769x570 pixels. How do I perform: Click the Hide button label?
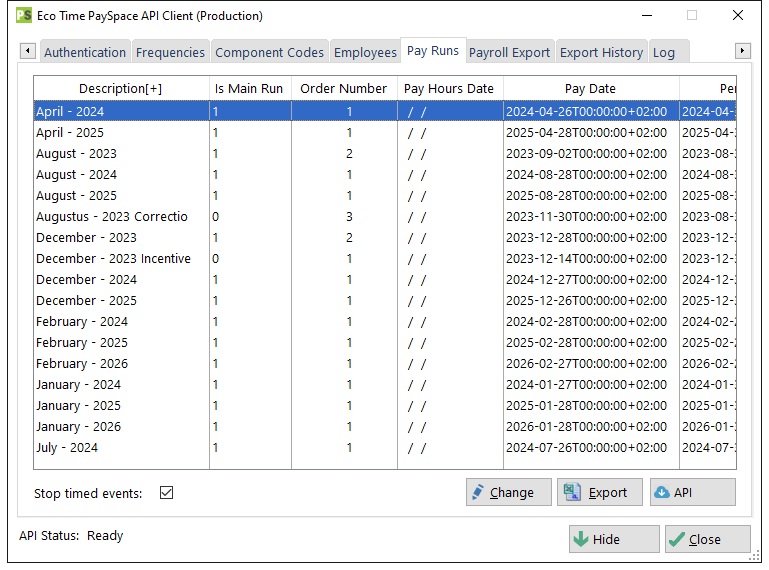click(x=606, y=540)
